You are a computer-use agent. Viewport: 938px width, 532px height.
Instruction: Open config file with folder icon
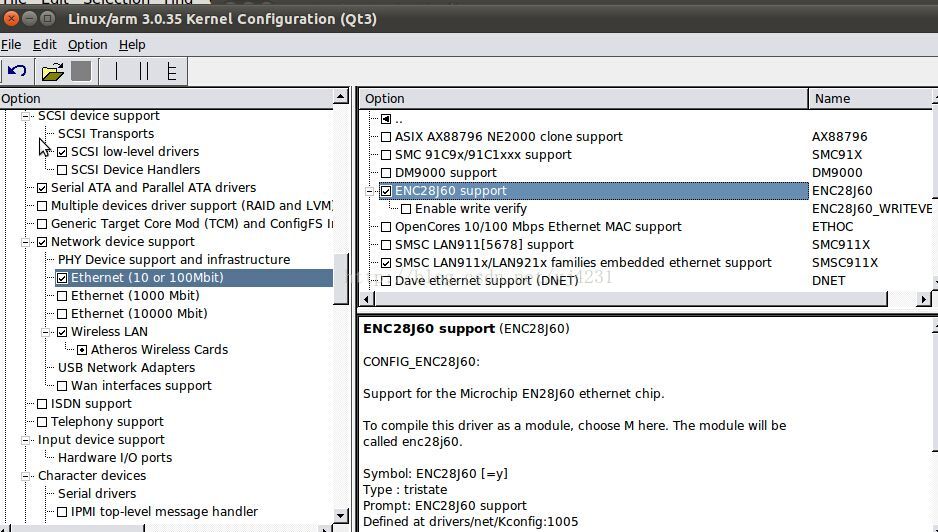point(52,72)
